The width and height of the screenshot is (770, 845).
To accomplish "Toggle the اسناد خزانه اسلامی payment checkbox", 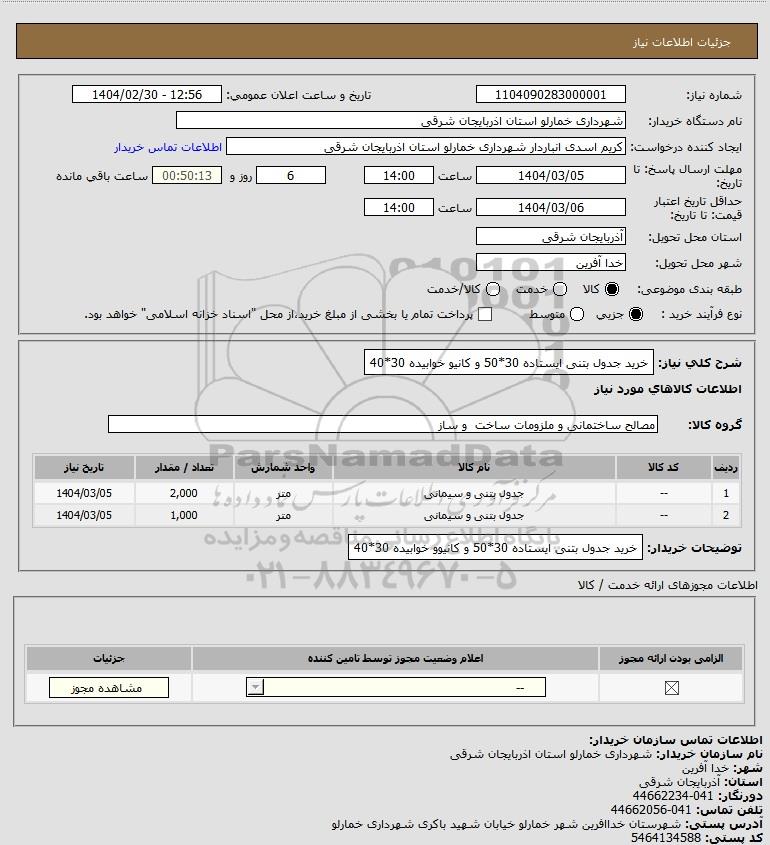I will click(x=485, y=314).
